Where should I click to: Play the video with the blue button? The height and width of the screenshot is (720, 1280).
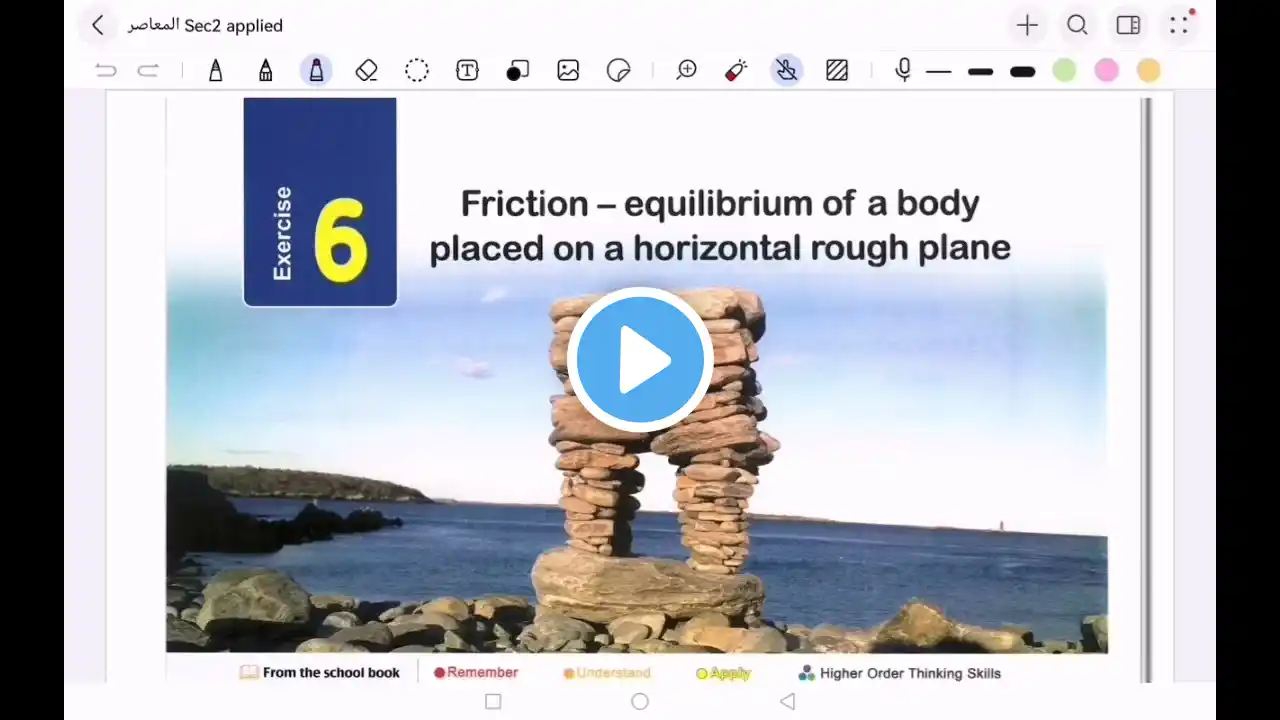[x=640, y=360]
